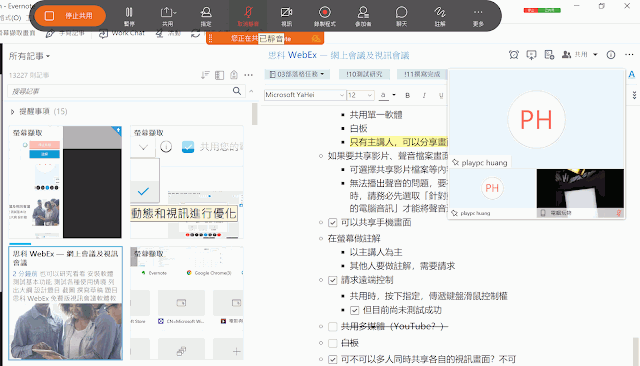This screenshot has width=640, height=366.
Task: Click the orange stop sharing button
Action: pos(70,16)
